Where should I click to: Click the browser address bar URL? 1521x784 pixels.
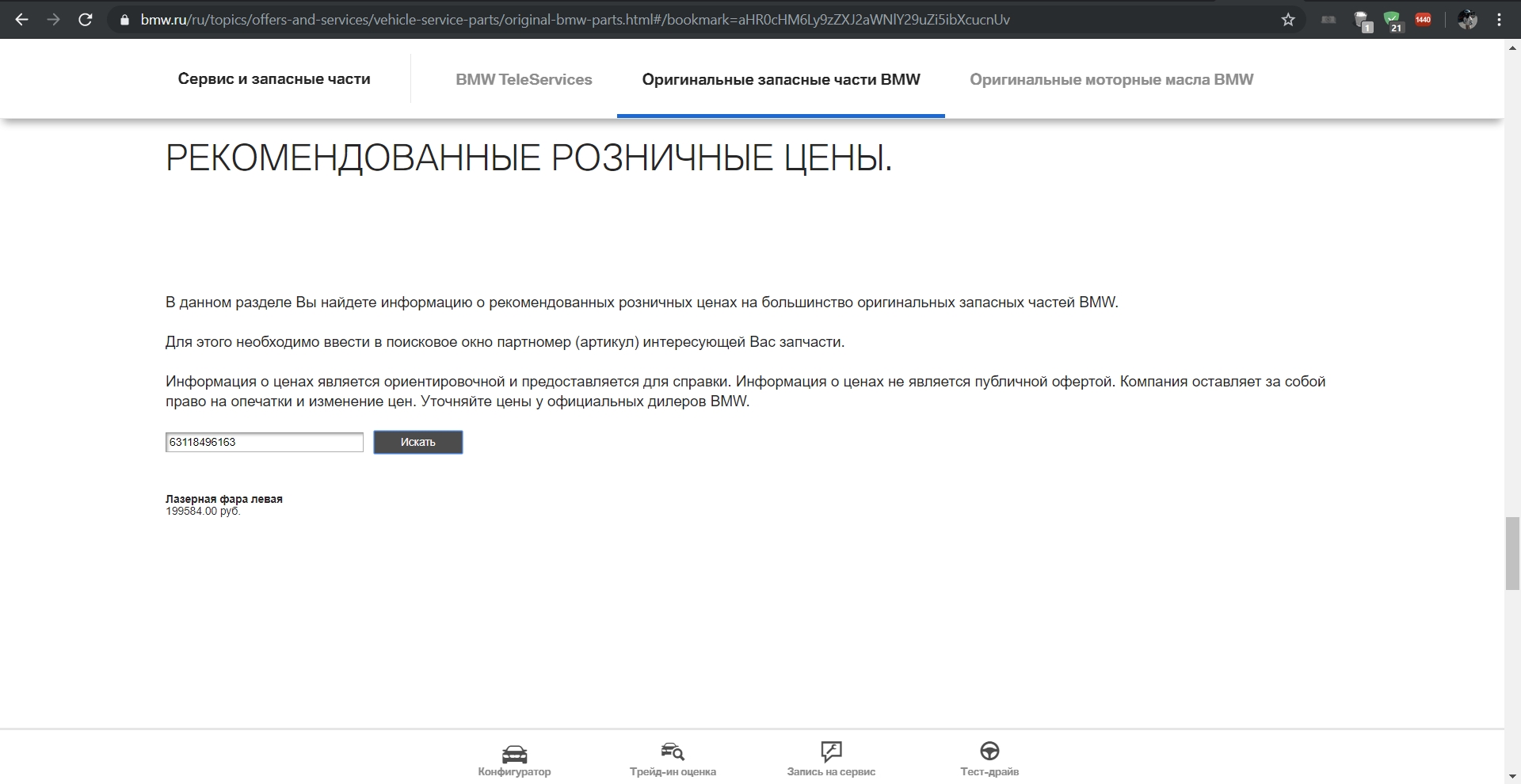[575, 20]
